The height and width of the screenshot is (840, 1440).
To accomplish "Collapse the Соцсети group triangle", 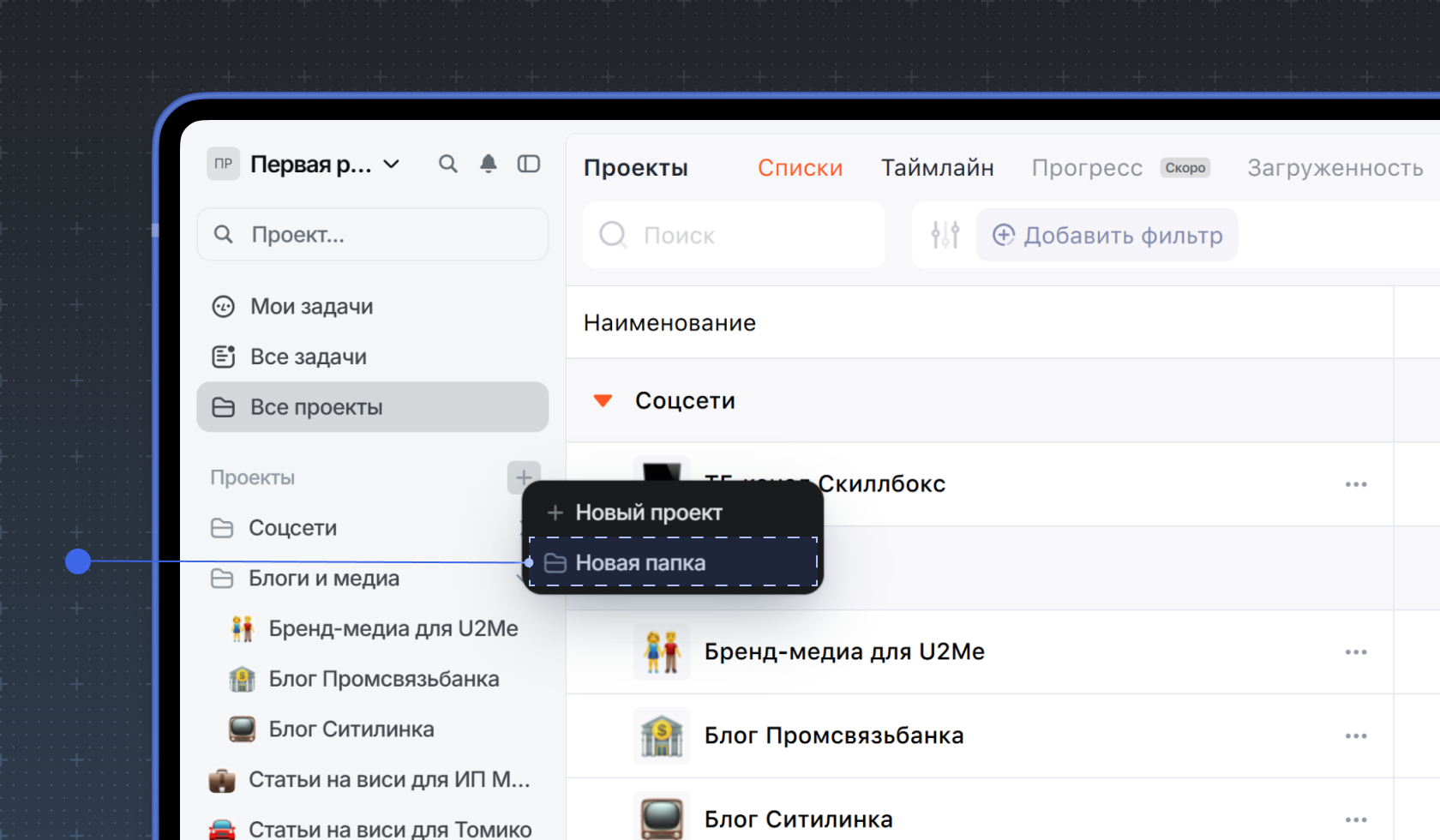I will (603, 400).
